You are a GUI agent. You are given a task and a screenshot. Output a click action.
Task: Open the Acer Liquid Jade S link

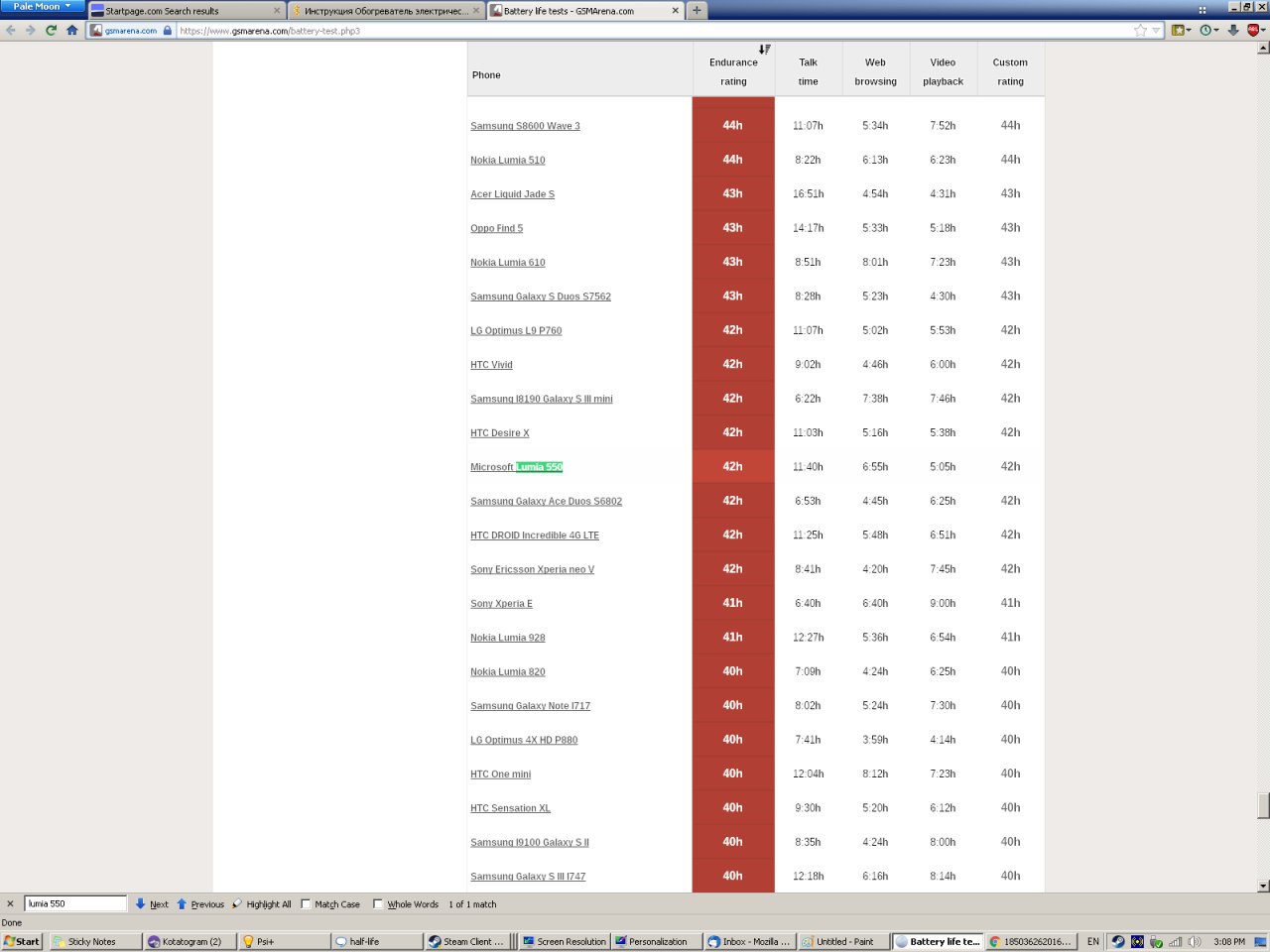pos(512,194)
